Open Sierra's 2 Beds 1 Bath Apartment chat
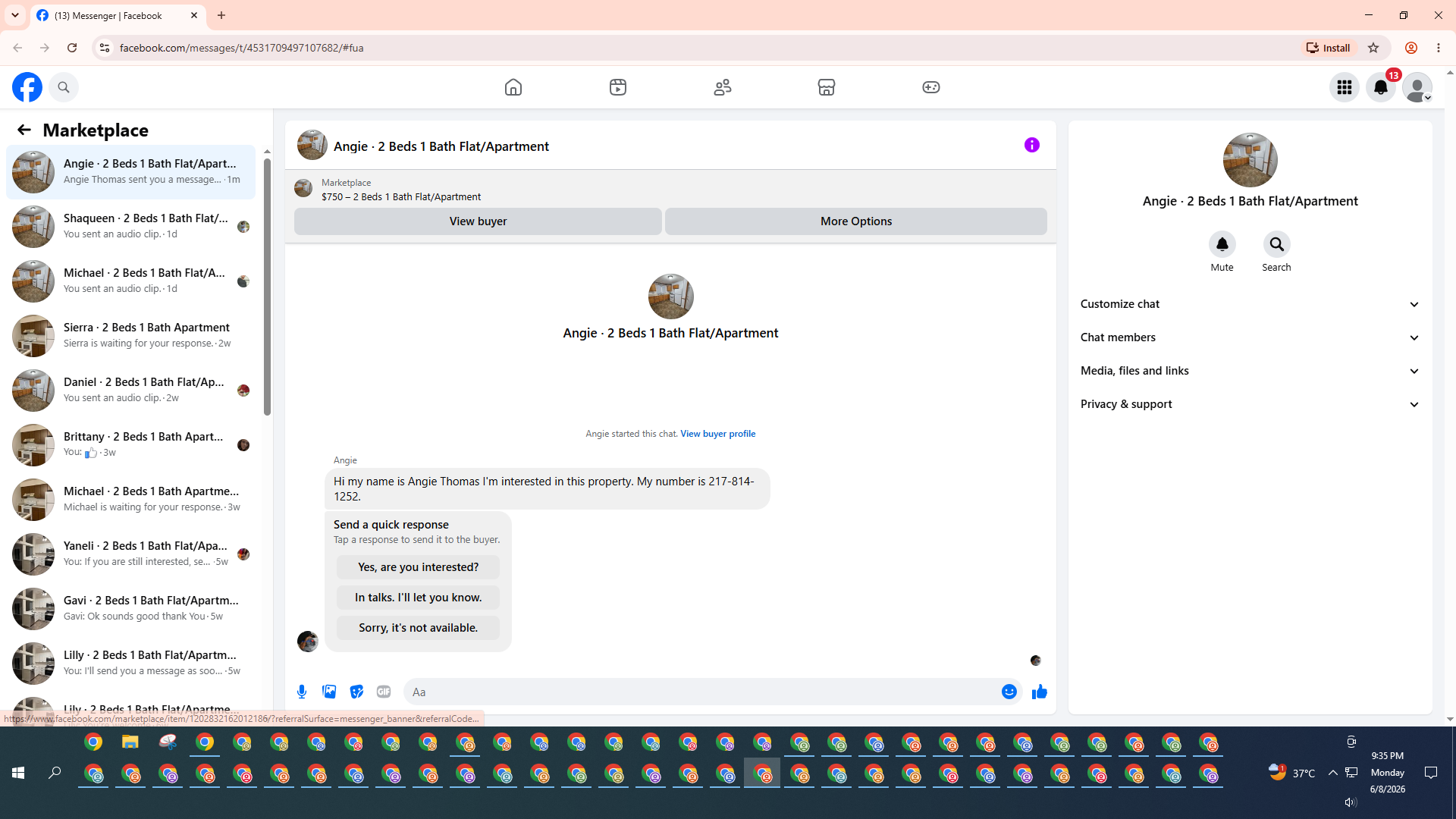Image resolution: width=1456 pixels, height=819 pixels. coord(130,336)
